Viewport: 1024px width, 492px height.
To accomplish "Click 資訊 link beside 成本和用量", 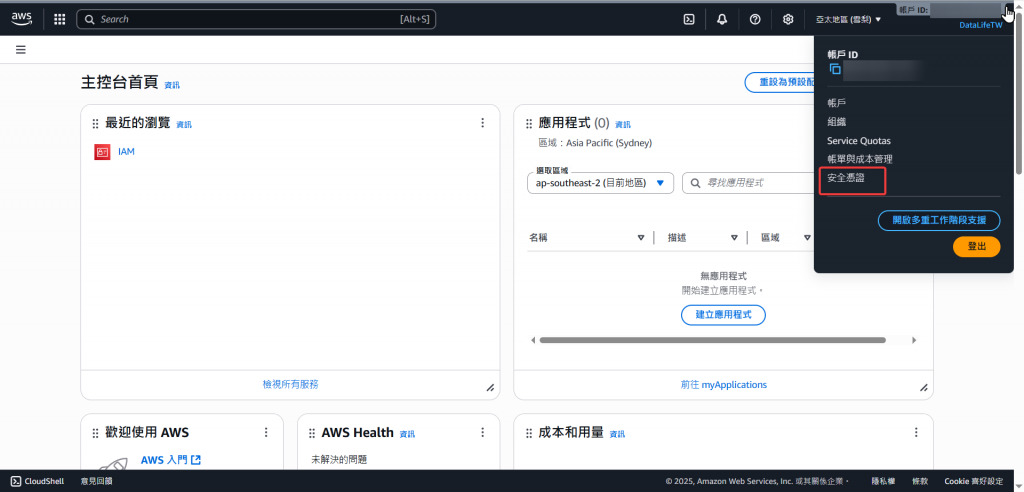I will [x=617, y=435].
